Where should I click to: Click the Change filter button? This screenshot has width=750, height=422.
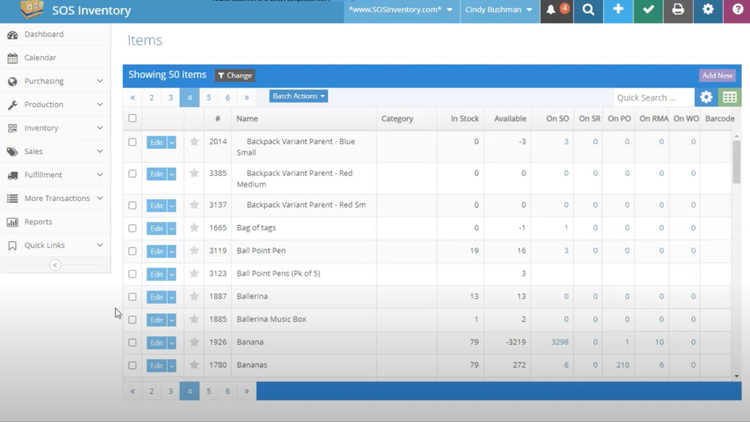coord(235,75)
